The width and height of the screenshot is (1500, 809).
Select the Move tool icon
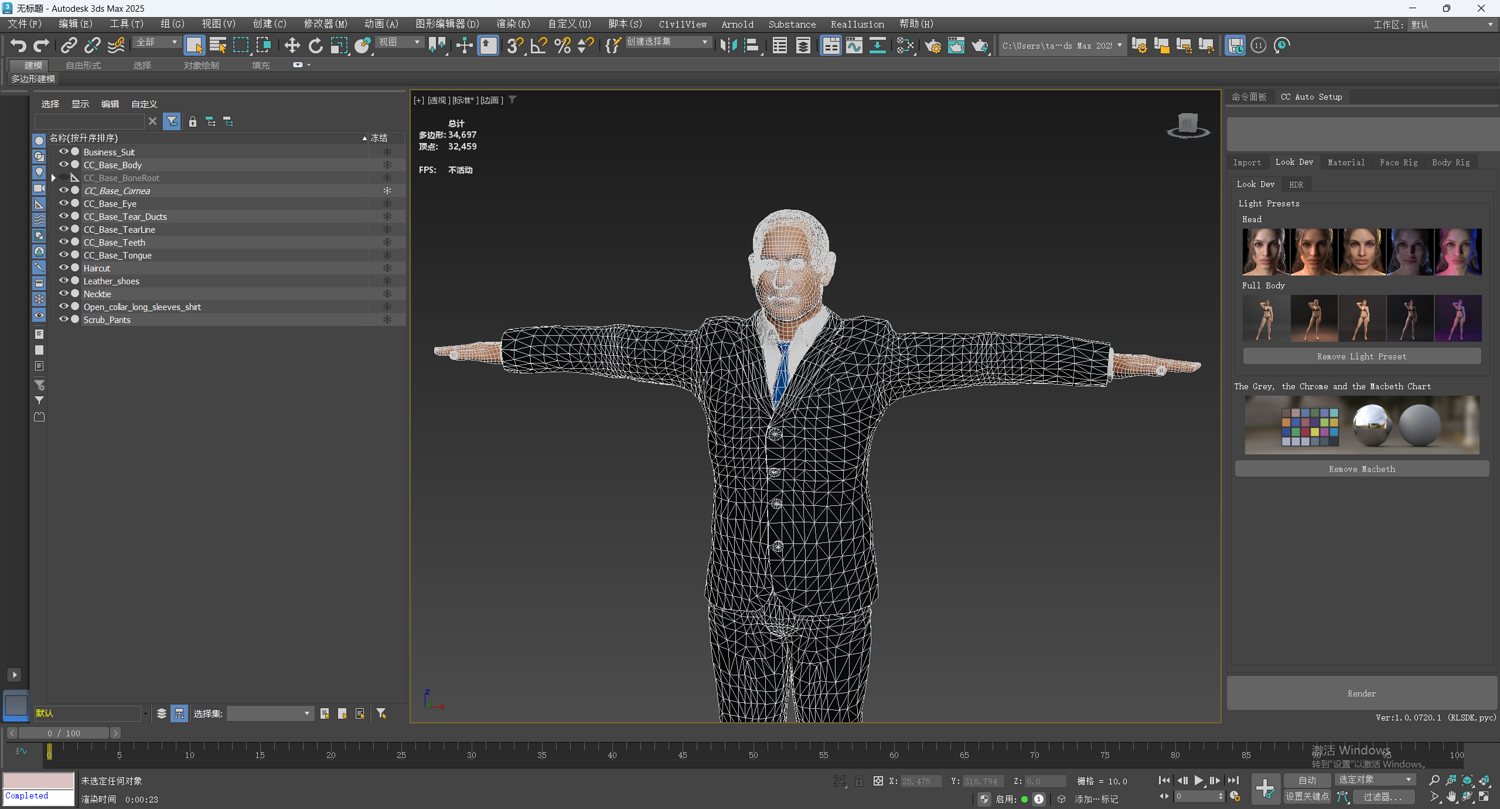[292, 45]
